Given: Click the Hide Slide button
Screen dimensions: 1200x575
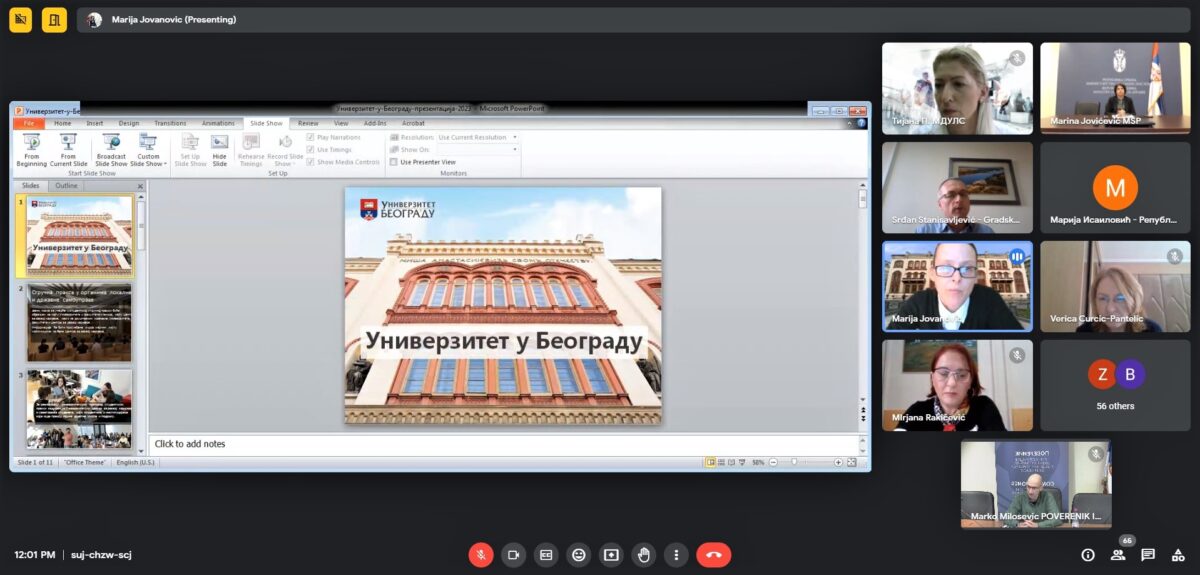Looking at the screenshot, I should click(x=219, y=150).
